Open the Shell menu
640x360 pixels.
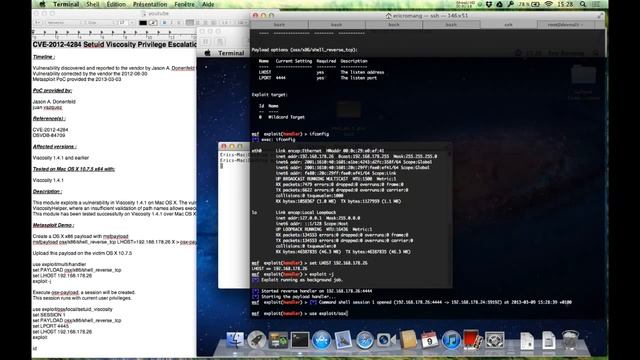point(93,4)
